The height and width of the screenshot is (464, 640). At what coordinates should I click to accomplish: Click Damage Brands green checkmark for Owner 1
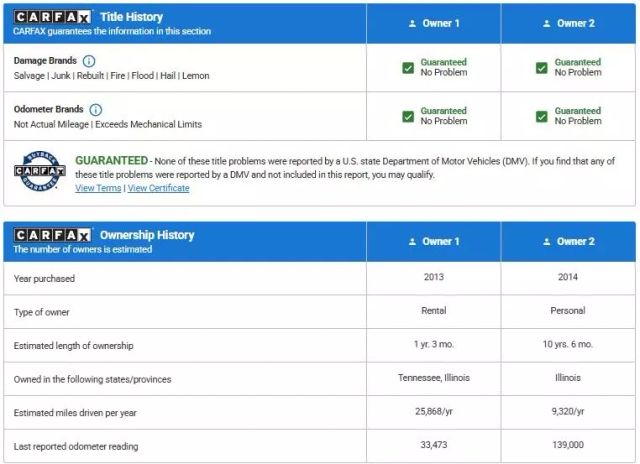(x=408, y=68)
